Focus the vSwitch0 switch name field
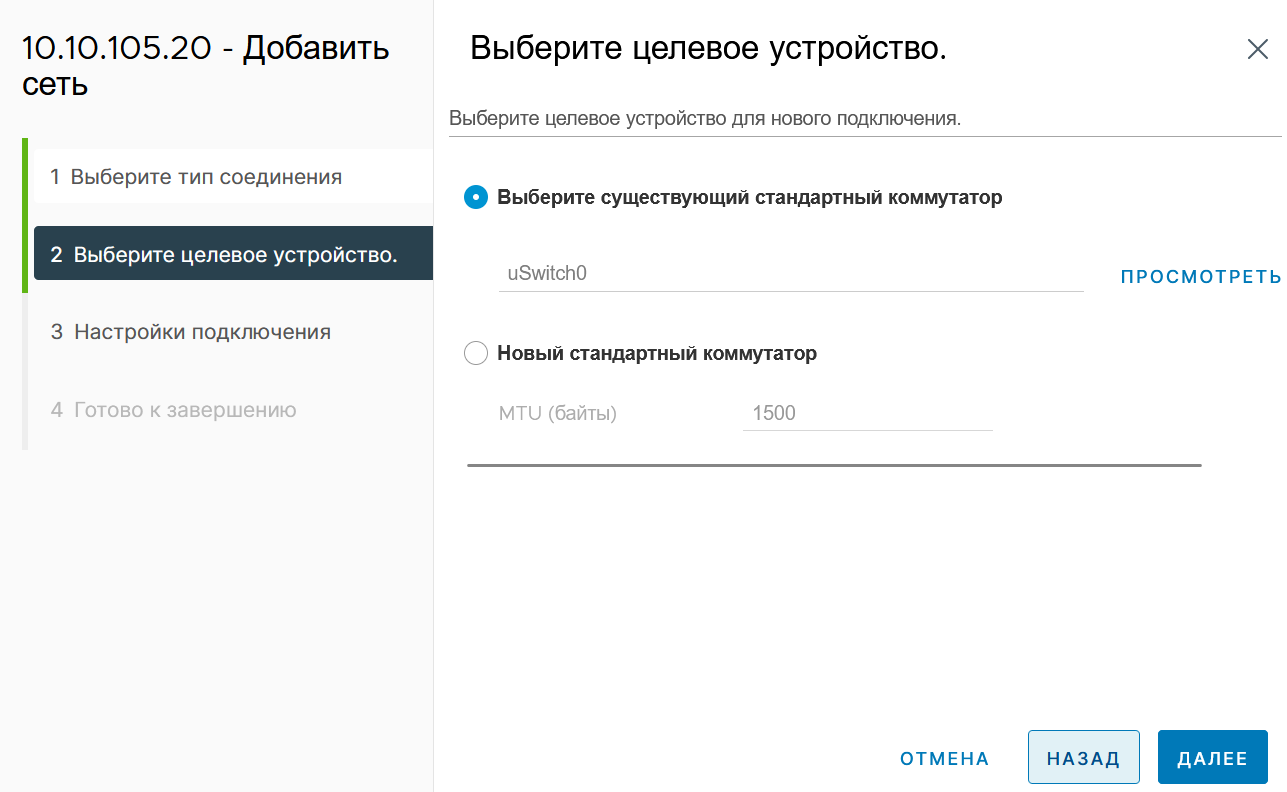This screenshot has height=792, width=1287. (791, 273)
